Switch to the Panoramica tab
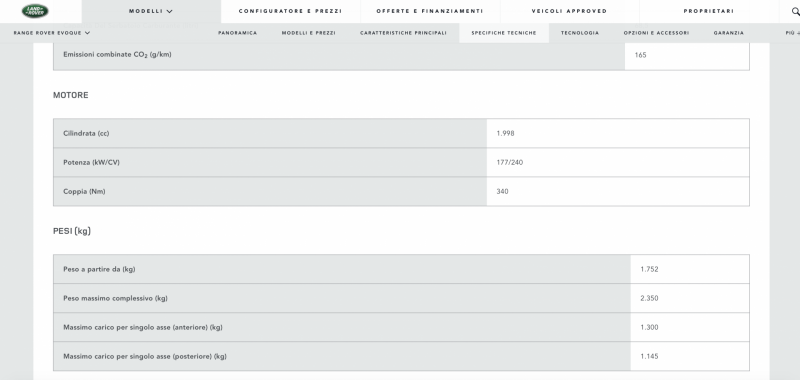 pyautogui.click(x=238, y=33)
